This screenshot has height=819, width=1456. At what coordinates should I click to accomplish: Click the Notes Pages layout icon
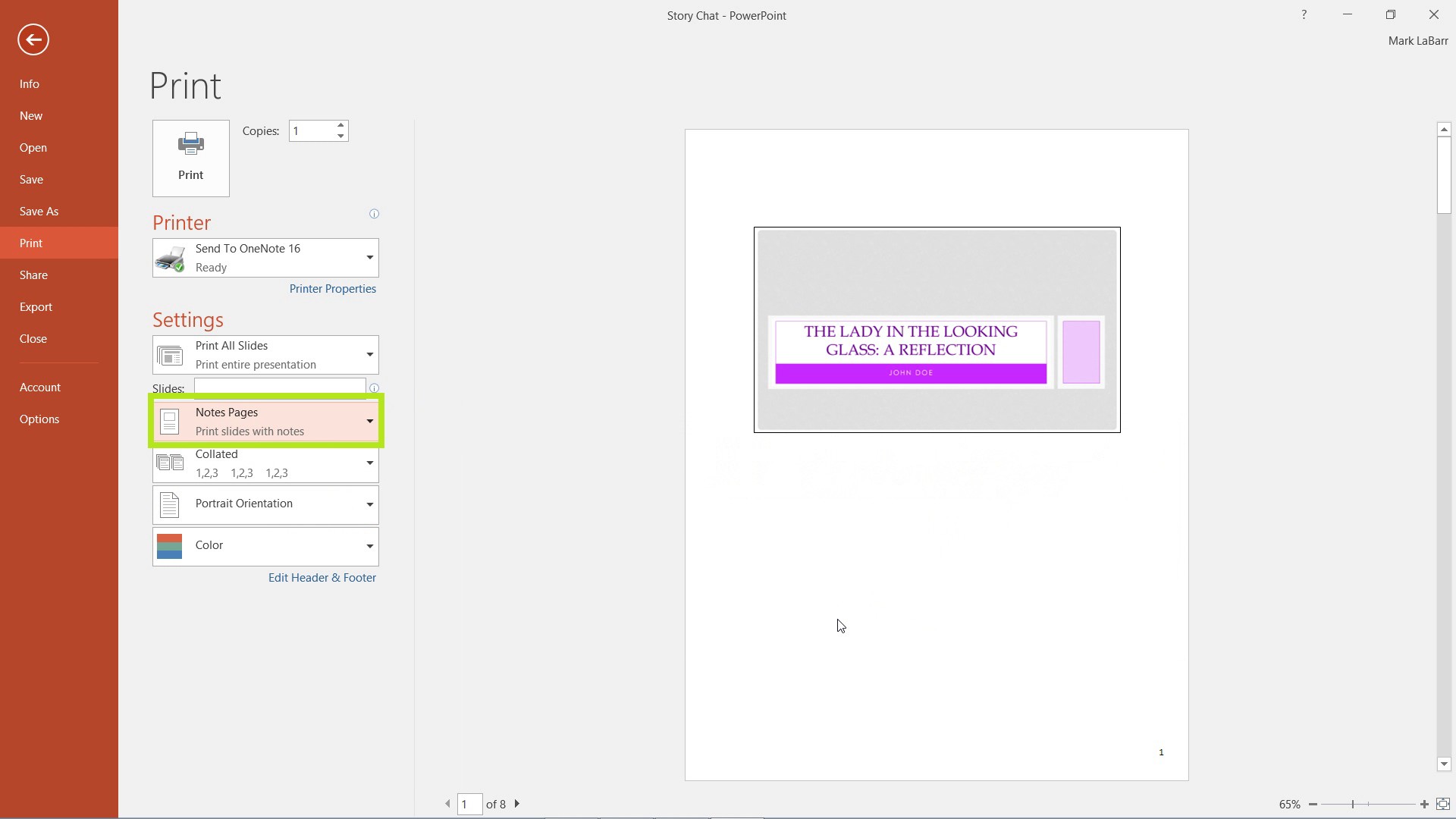(x=170, y=420)
